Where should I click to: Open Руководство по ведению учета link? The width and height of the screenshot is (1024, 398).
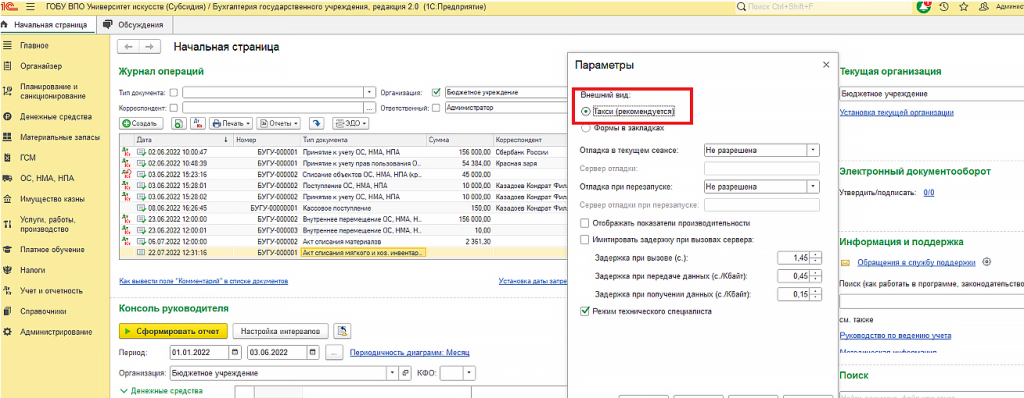tap(895, 335)
